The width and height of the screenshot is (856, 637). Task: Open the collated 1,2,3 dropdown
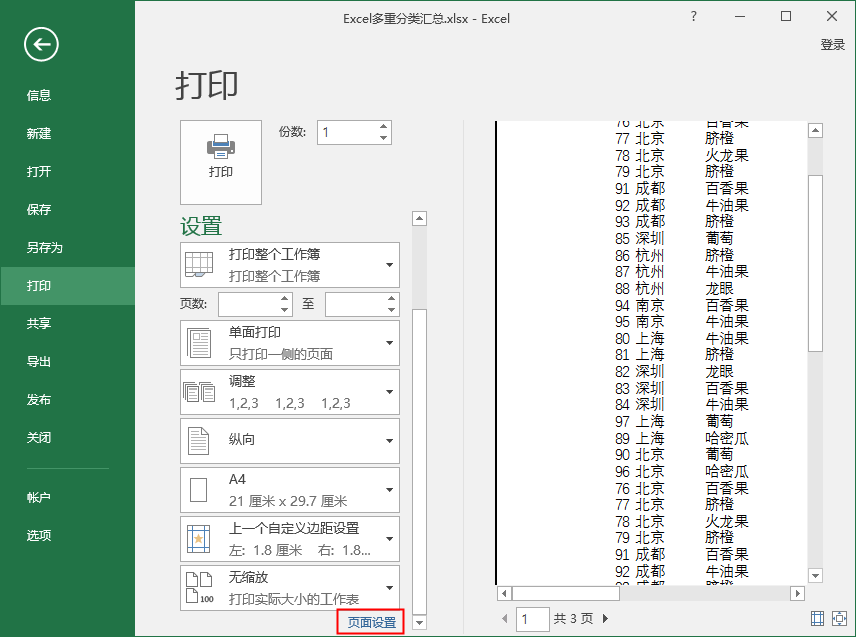coord(290,392)
